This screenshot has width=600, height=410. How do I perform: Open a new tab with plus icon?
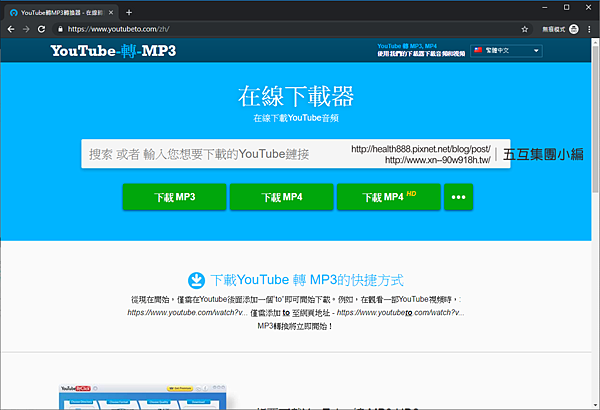point(129,13)
